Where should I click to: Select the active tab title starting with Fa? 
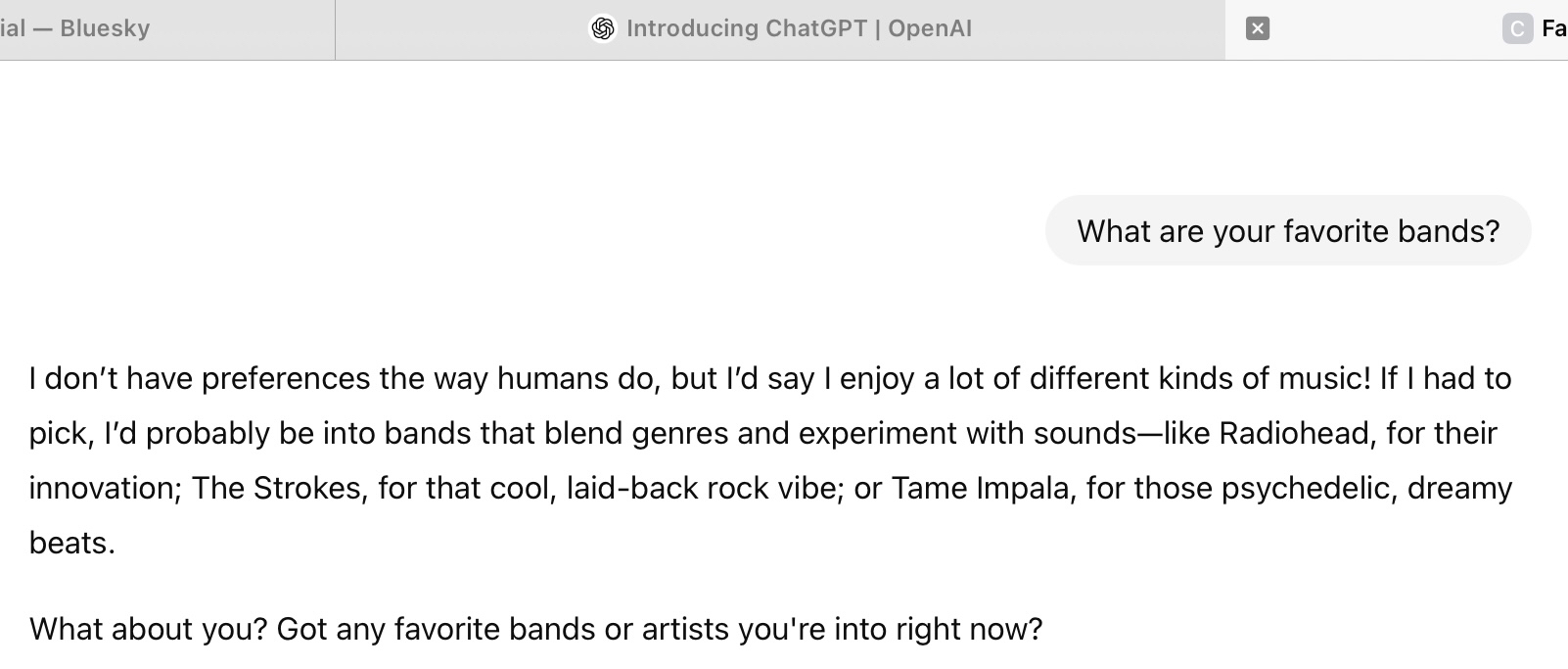coord(1553,28)
